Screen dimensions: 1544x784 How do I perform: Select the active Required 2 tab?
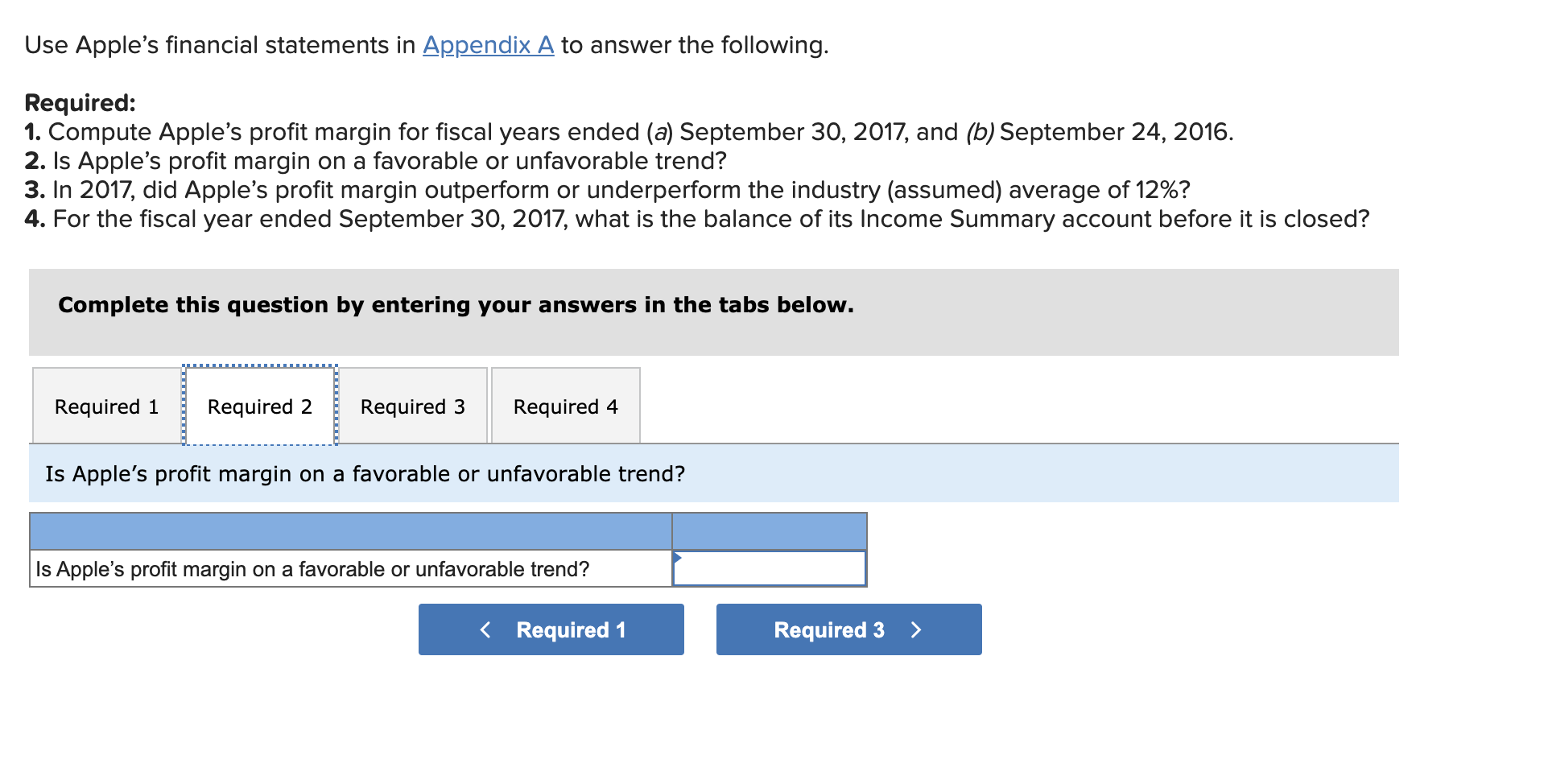pos(259,406)
